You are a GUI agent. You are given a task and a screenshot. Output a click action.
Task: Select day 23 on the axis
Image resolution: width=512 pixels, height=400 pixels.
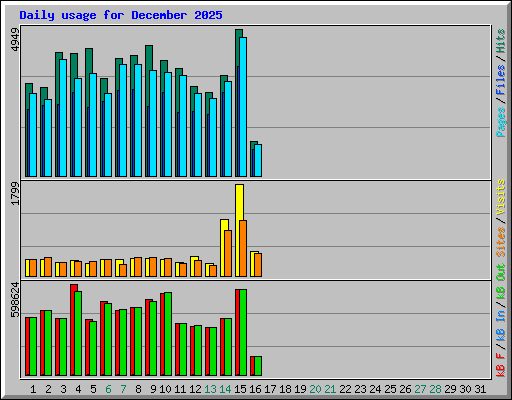360,389
